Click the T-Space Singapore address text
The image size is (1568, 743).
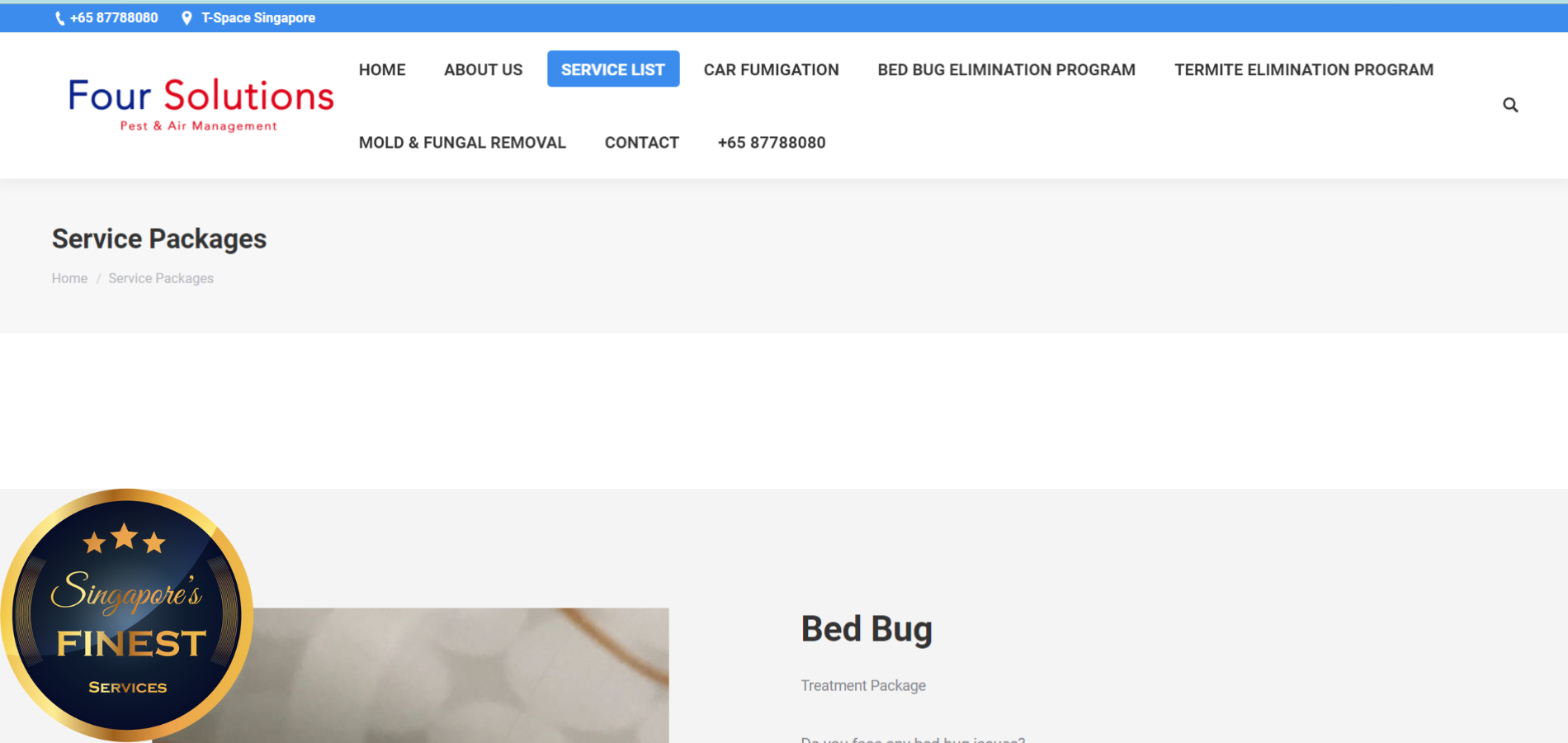point(257,18)
